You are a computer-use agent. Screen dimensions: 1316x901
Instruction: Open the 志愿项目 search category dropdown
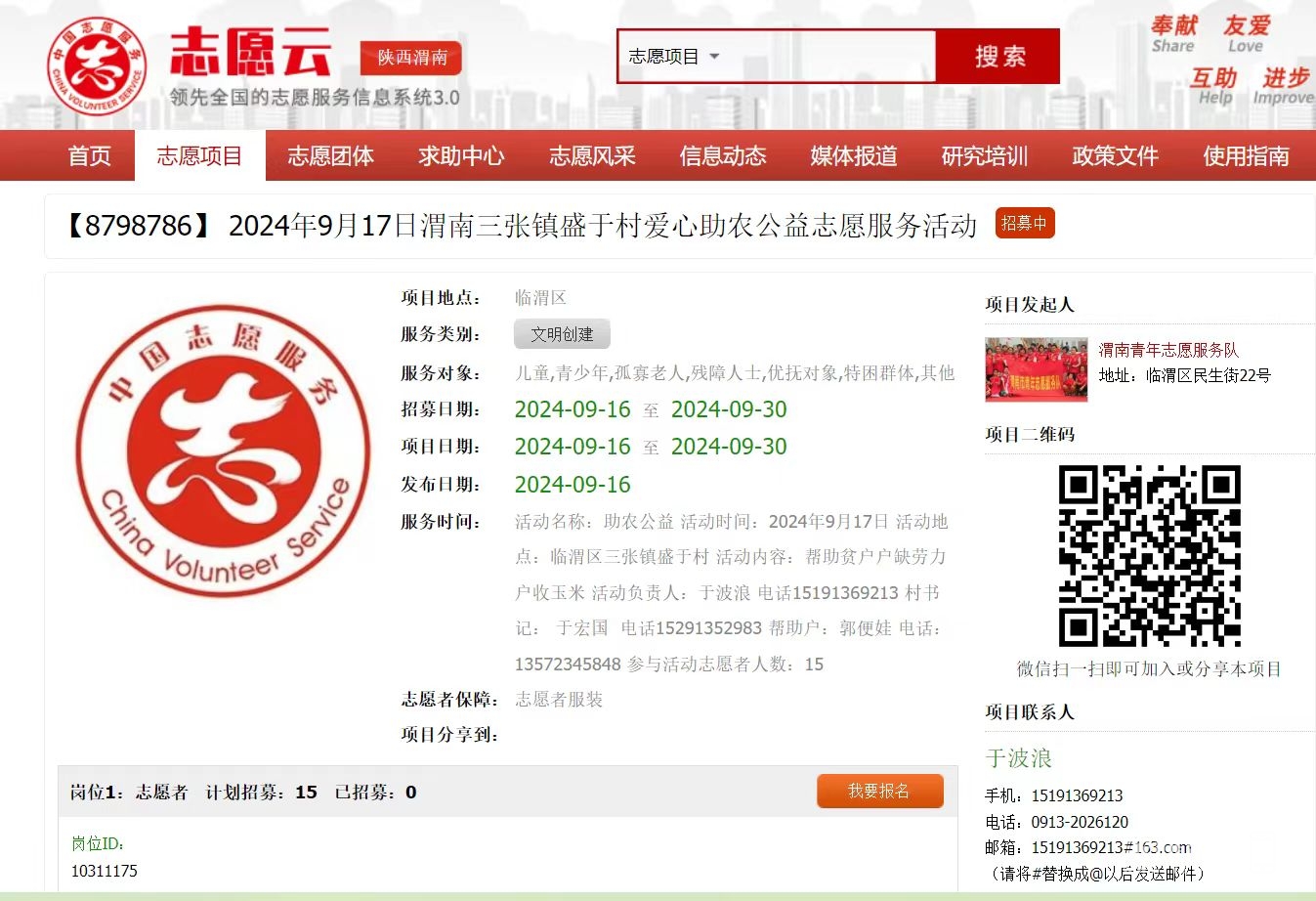coord(673,57)
